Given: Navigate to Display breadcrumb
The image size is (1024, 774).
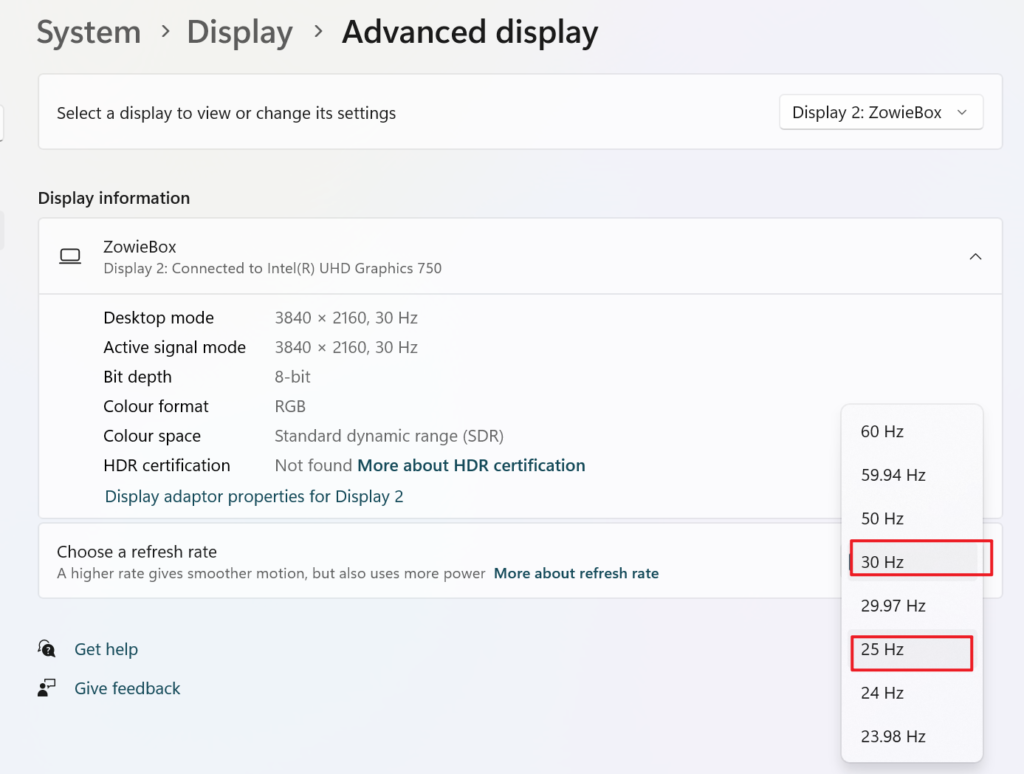Looking at the screenshot, I should [x=239, y=32].
